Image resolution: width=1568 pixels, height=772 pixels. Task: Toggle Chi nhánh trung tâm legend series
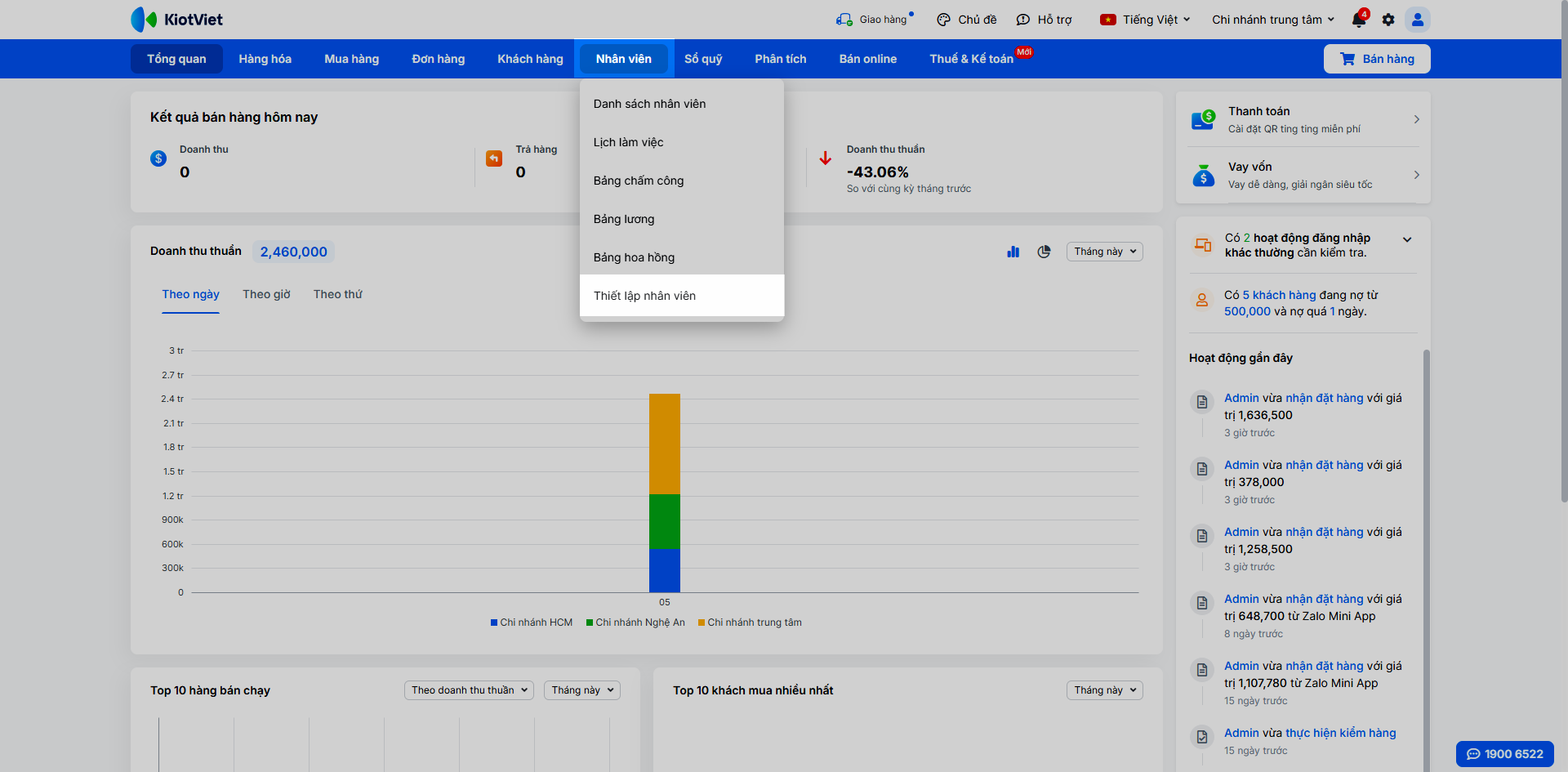(750, 623)
